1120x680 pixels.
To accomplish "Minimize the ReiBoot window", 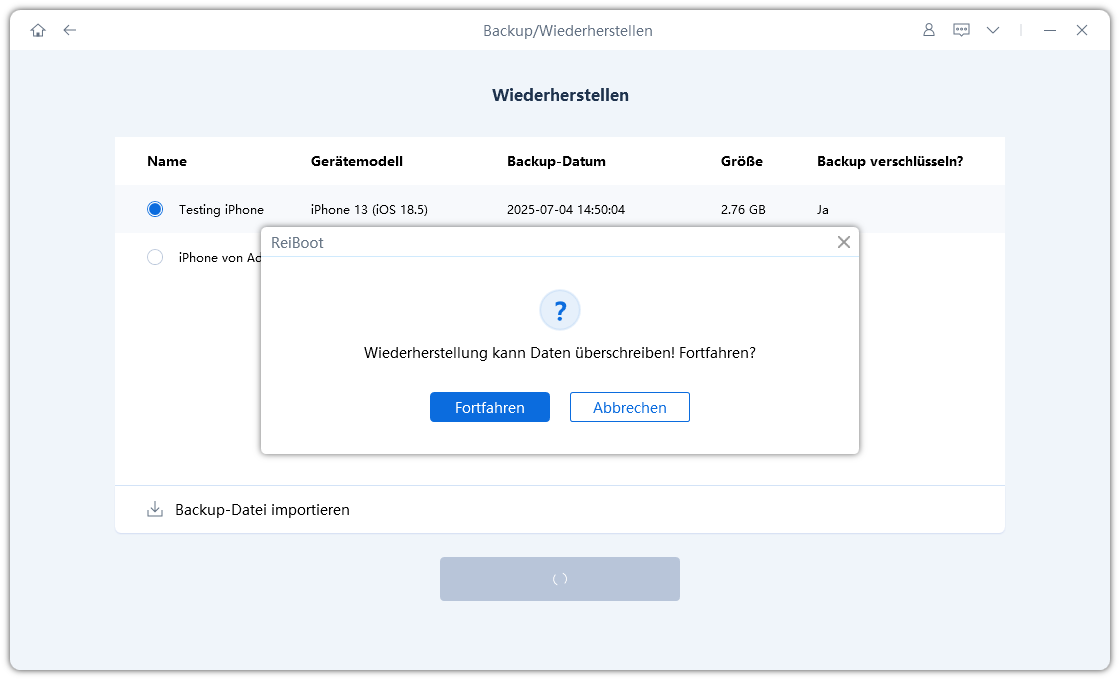I will tap(1049, 30).
